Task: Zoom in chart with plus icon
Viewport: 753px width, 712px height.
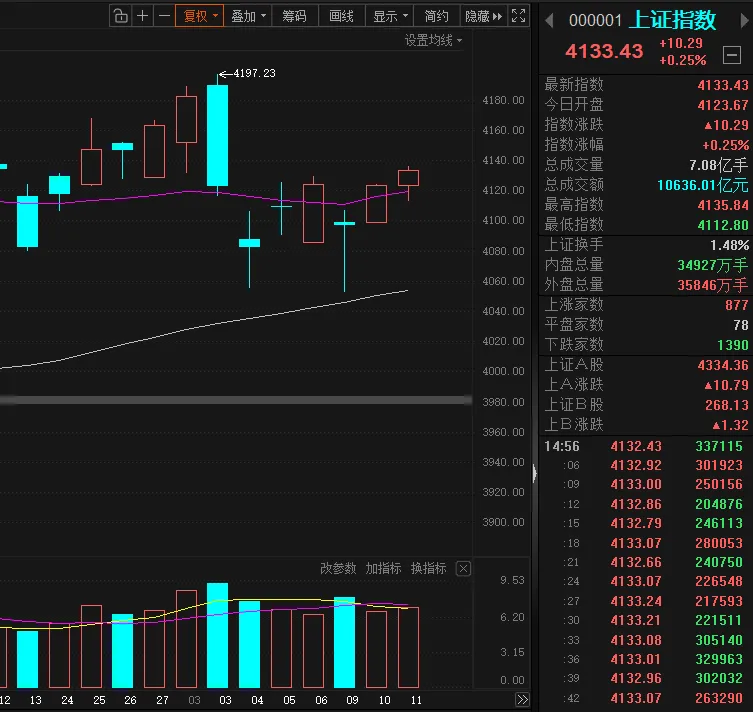Action: (142, 16)
